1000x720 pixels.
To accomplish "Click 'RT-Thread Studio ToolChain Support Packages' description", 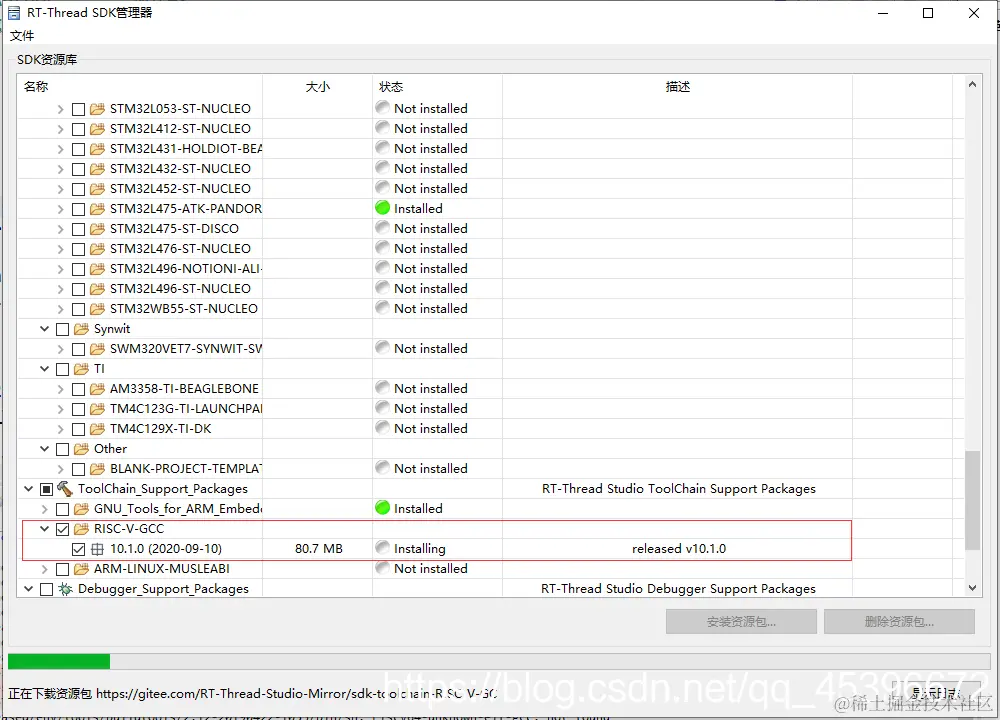I will tap(679, 489).
